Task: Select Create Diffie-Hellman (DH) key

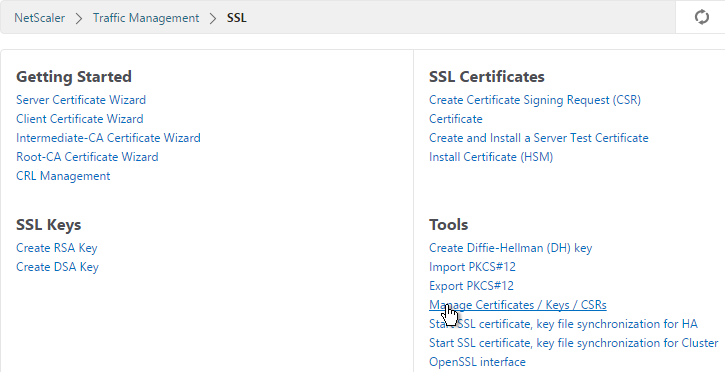Action: click(510, 248)
